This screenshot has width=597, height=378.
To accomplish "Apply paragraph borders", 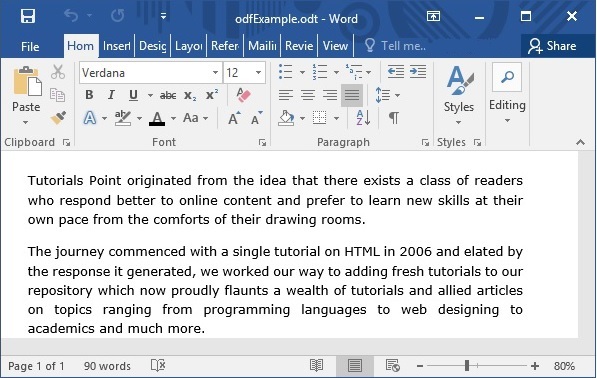I will pos(319,118).
